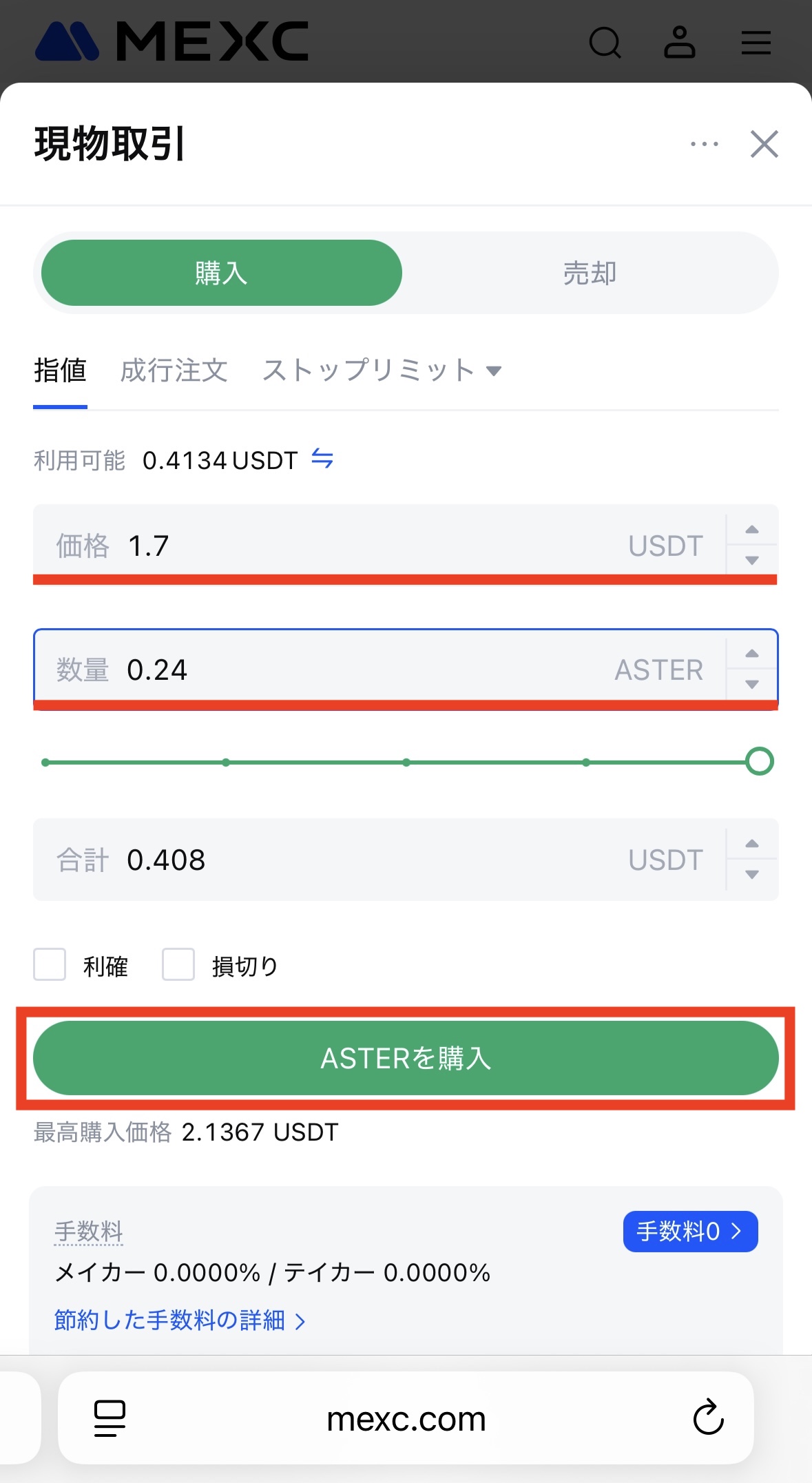Click the 合計 total USDT input field

click(x=379, y=860)
